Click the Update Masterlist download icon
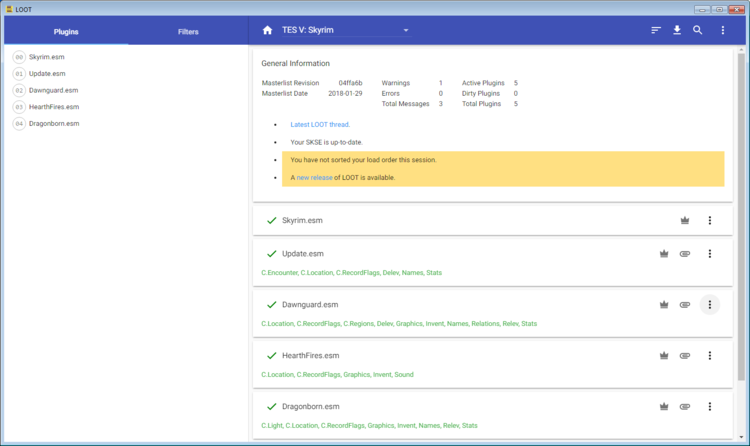 pos(677,30)
